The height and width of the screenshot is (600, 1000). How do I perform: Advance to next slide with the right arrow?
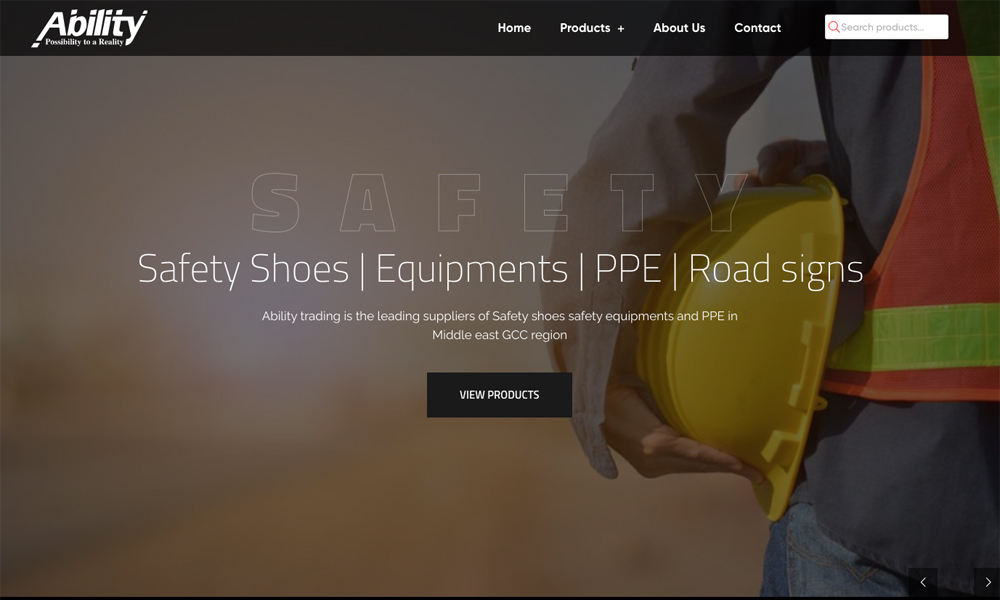[x=988, y=582]
